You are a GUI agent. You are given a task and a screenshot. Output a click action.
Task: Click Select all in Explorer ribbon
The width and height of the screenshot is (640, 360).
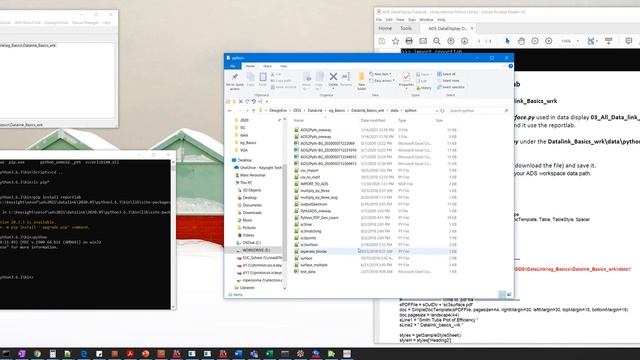(446, 74)
